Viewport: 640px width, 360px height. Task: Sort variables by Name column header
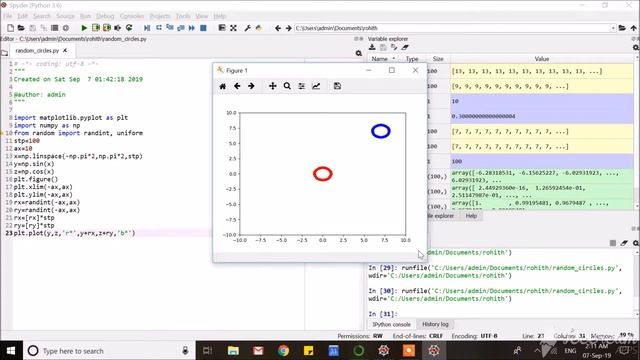point(380,59)
